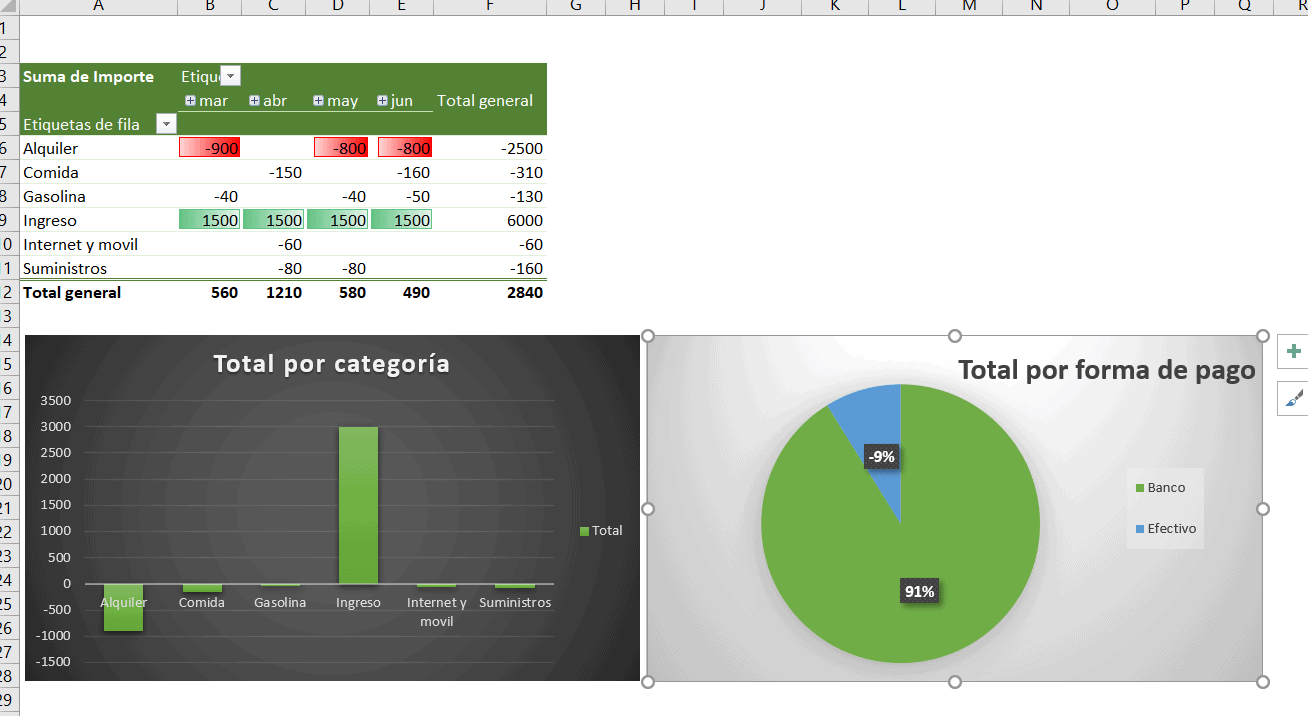Image resolution: width=1308 pixels, height=716 pixels.
Task: Select the Suministros total -160 cell
Action: click(489, 268)
